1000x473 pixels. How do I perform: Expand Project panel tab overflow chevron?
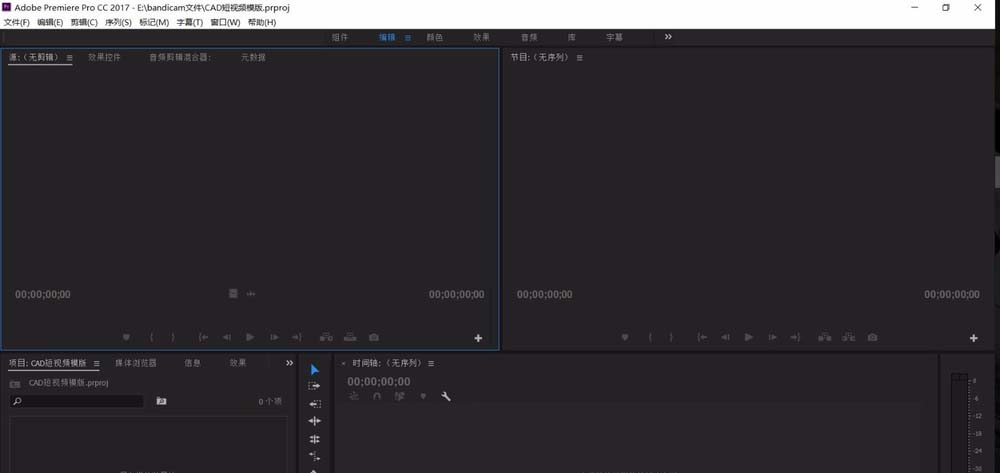290,363
